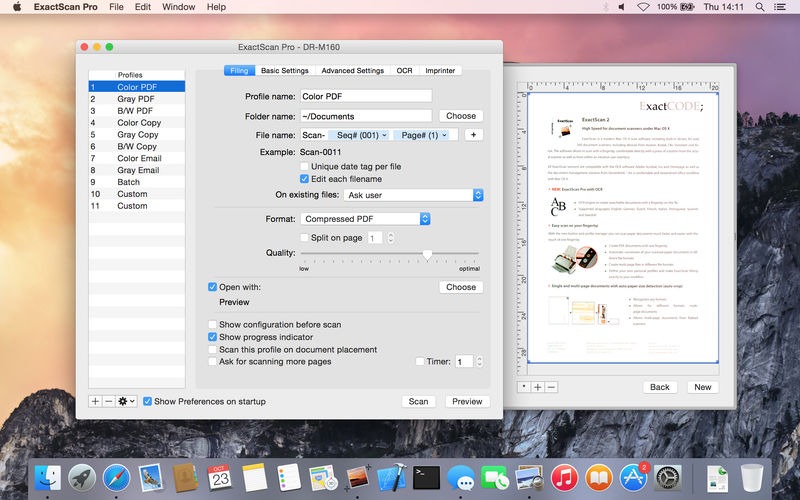Enable Unique date tag per file
The width and height of the screenshot is (800, 500).
(x=305, y=166)
